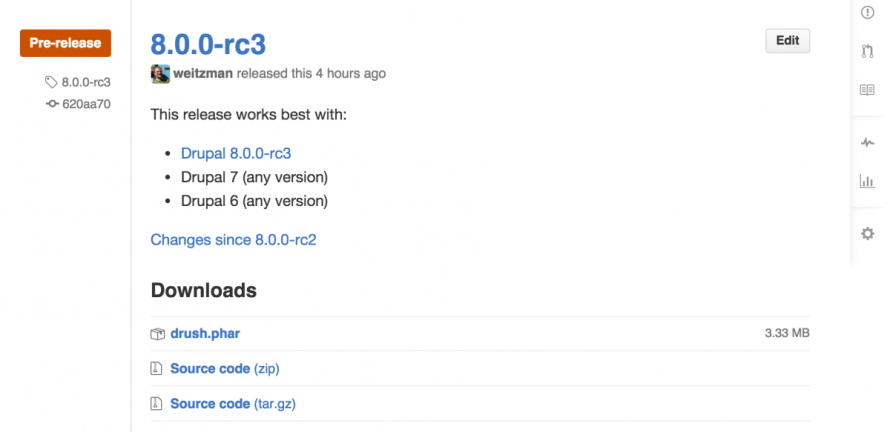Screen dimensions: 890x432
Task: Open the Wiki book icon
Action: [867, 90]
